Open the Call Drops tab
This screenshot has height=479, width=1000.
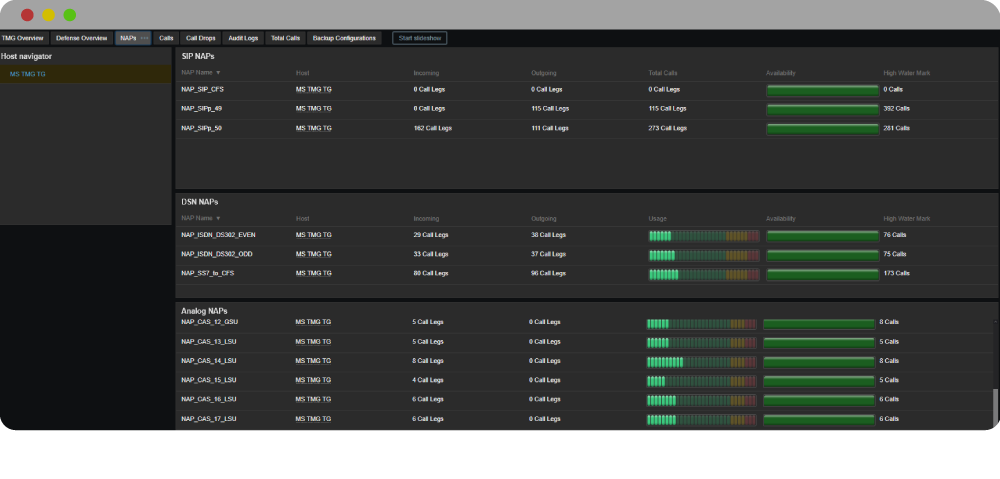click(200, 38)
